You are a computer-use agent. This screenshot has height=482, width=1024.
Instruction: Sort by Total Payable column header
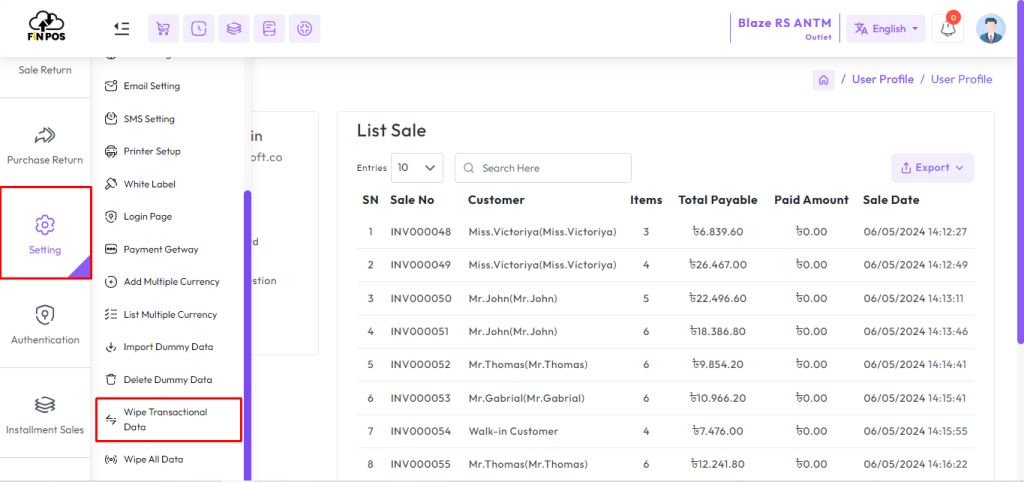[x=718, y=200]
